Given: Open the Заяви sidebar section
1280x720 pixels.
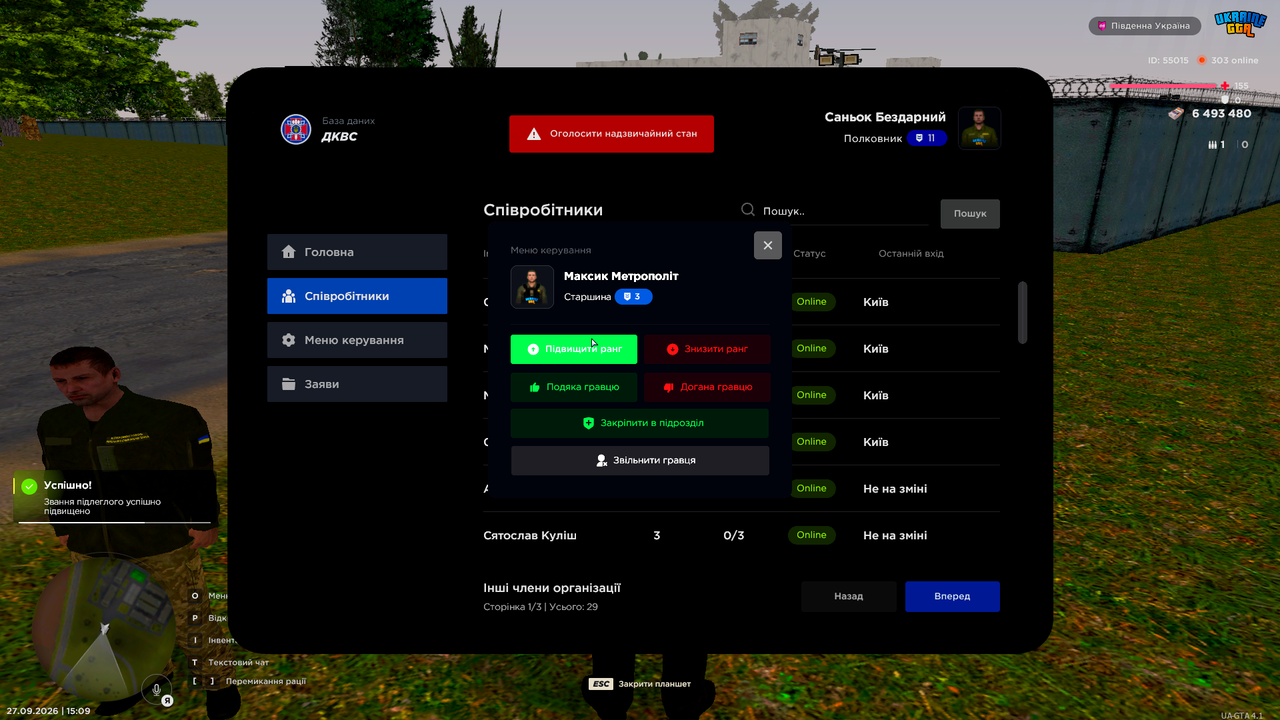Looking at the screenshot, I should tap(357, 384).
